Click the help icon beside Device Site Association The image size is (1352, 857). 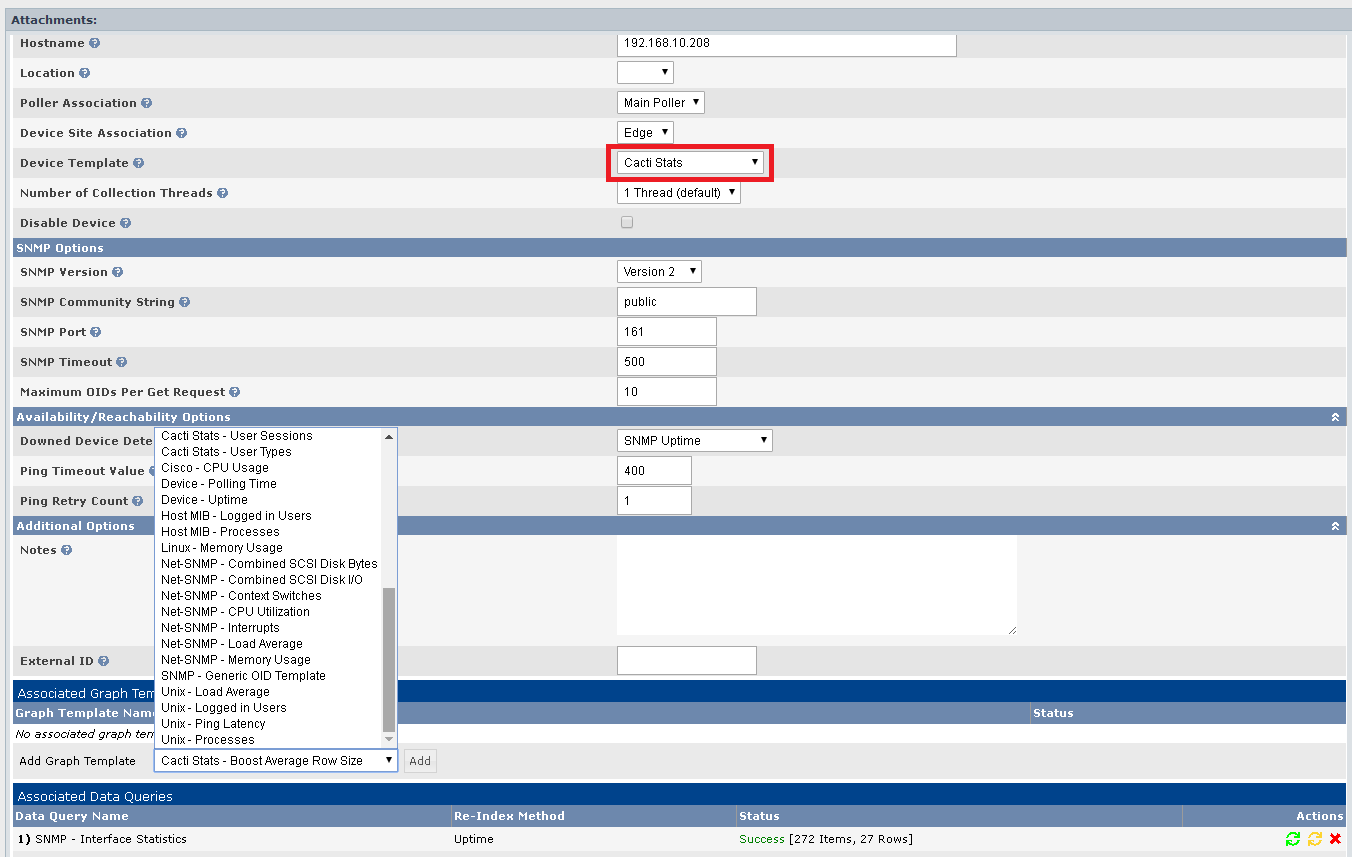click(181, 133)
